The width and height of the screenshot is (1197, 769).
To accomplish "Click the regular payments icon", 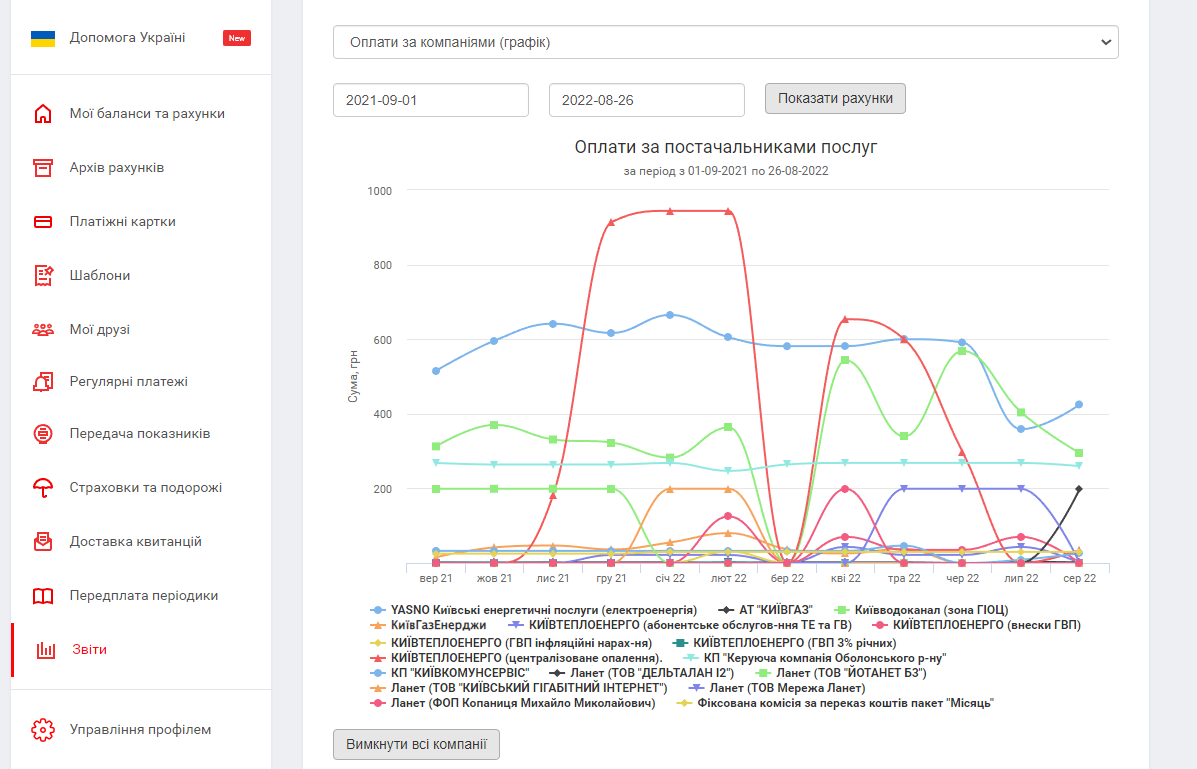I will (x=43, y=382).
